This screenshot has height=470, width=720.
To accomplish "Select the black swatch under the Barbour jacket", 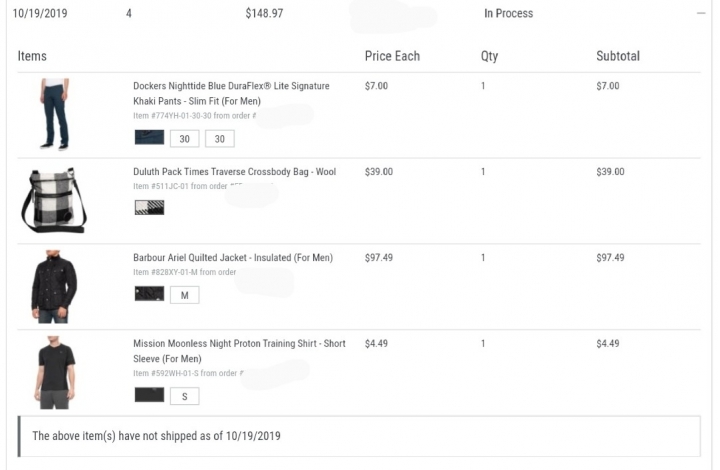I will pyautogui.click(x=149, y=295).
